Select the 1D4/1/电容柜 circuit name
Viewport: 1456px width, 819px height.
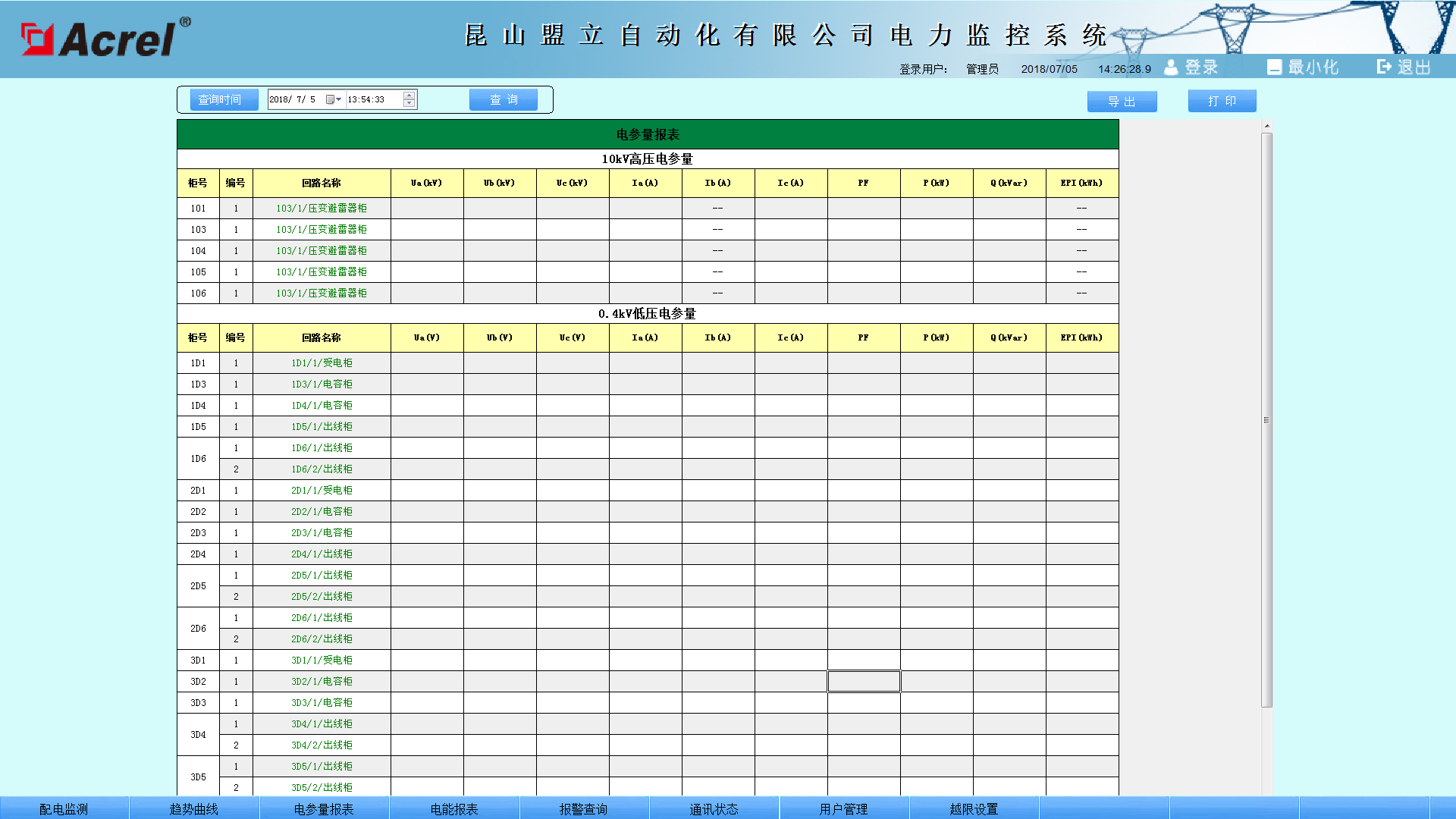pyautogui.click(x=322, y=405)
